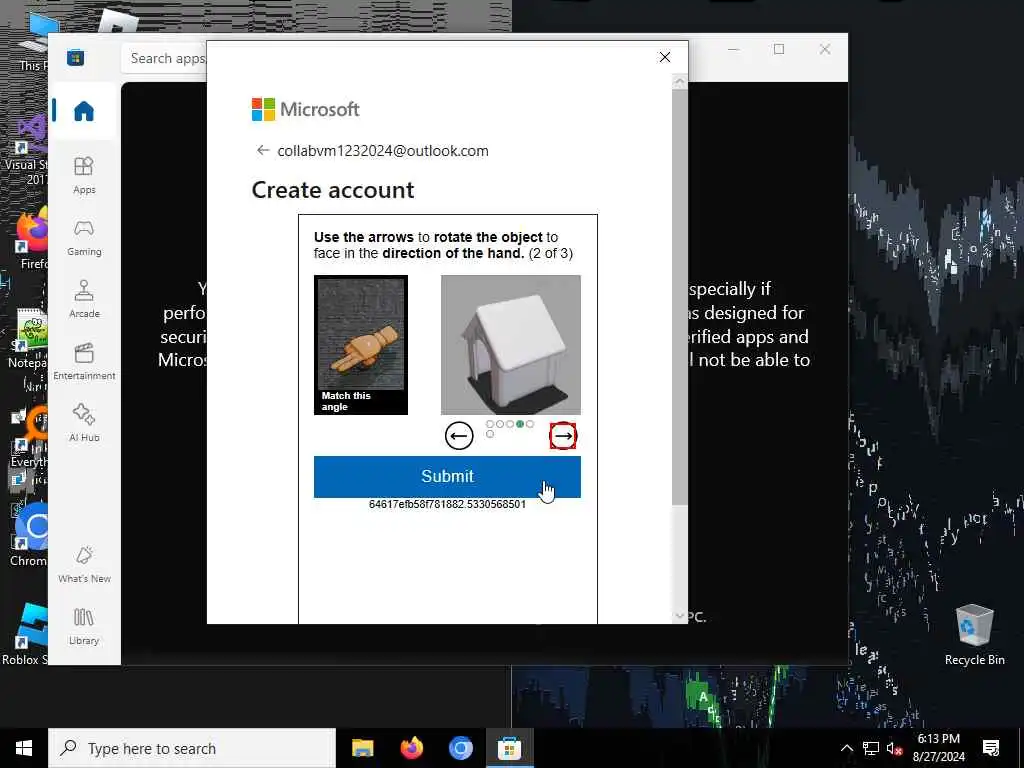Viewport: 1024px width, 768px height.
Task: Submit the captcha answer
Action: 447,476
